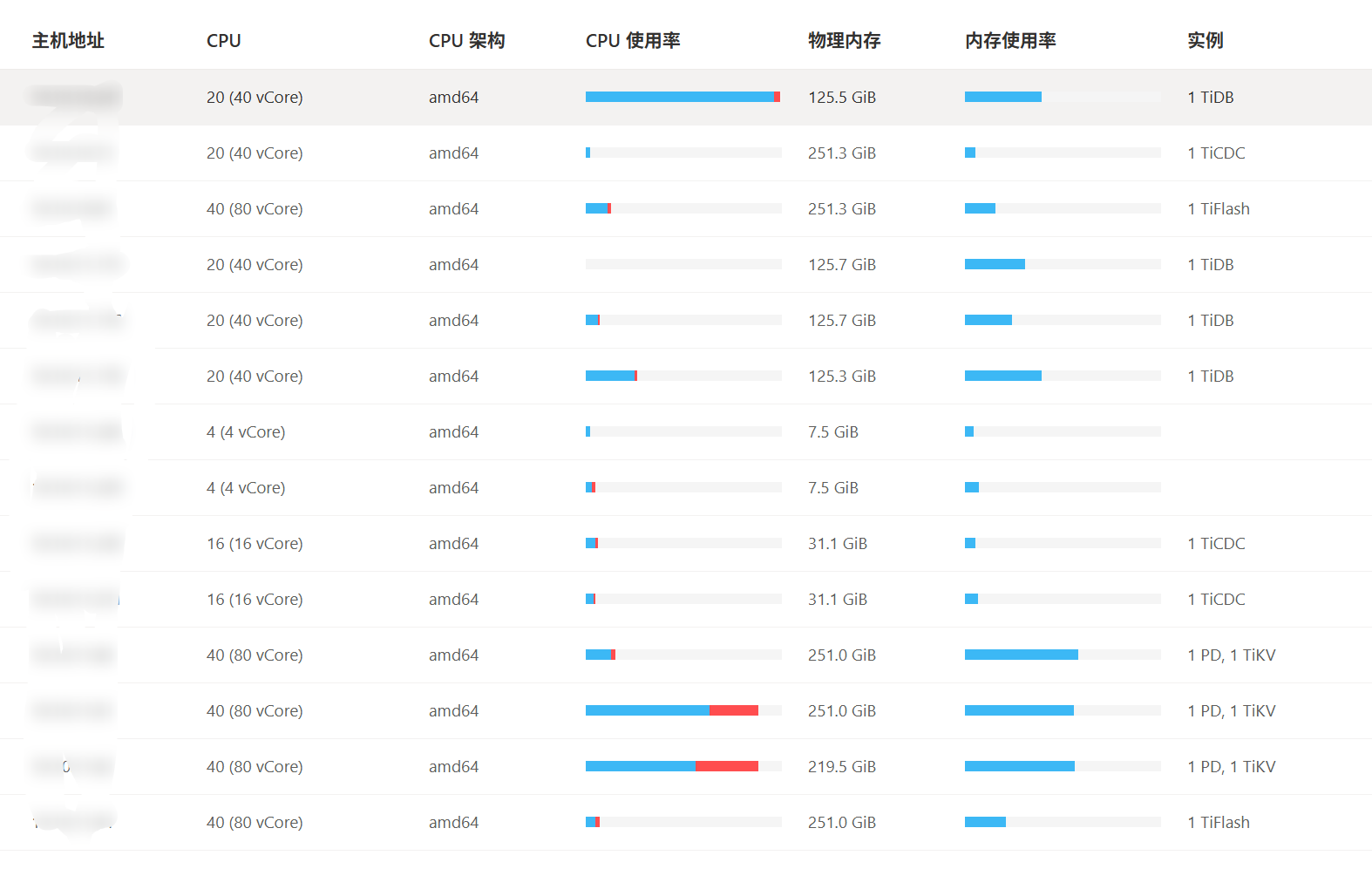Select 1 TiCDC in the 251.3 GiB row

coord(1216,153)
